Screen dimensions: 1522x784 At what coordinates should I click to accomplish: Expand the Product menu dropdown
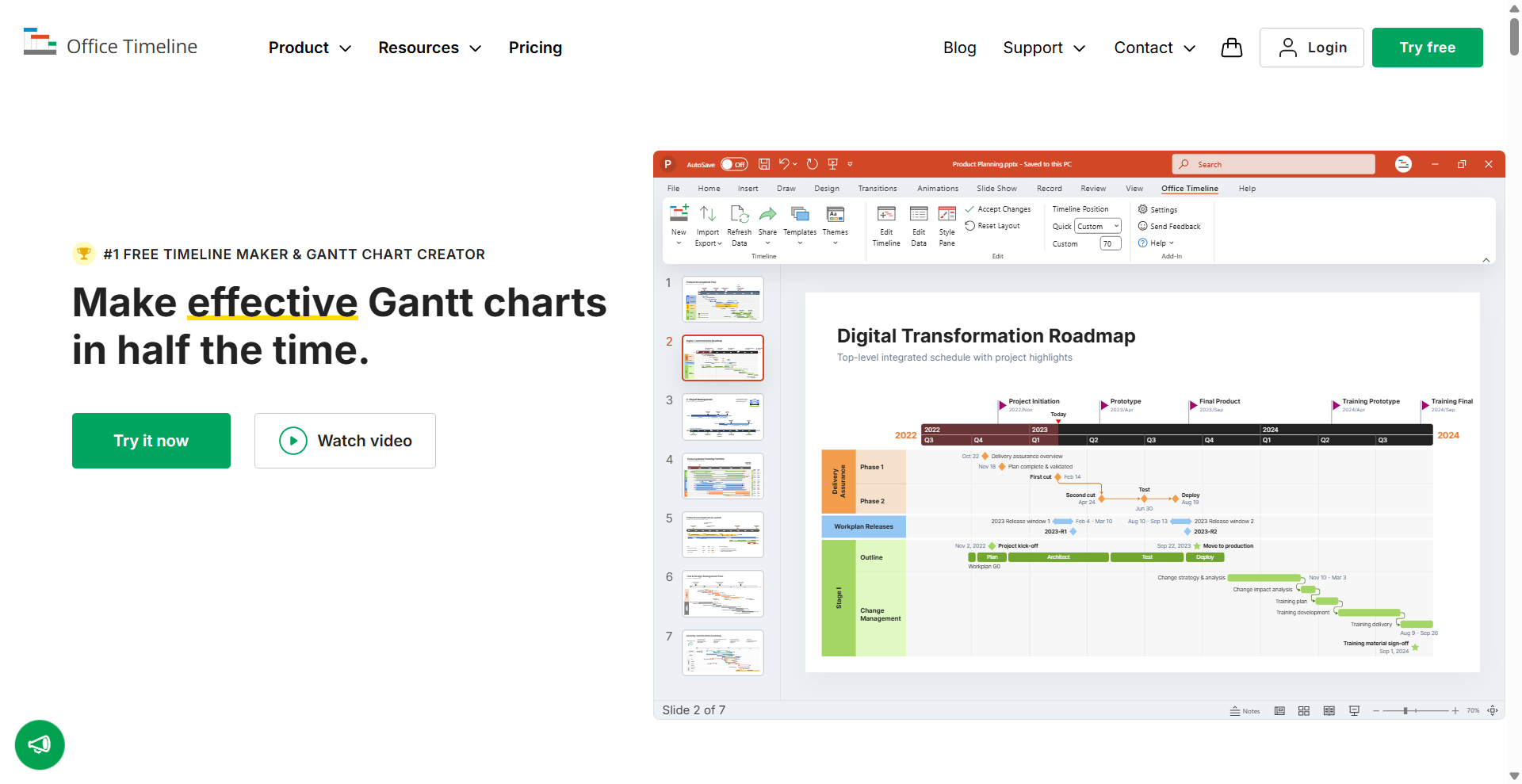(x=309, y=48)
